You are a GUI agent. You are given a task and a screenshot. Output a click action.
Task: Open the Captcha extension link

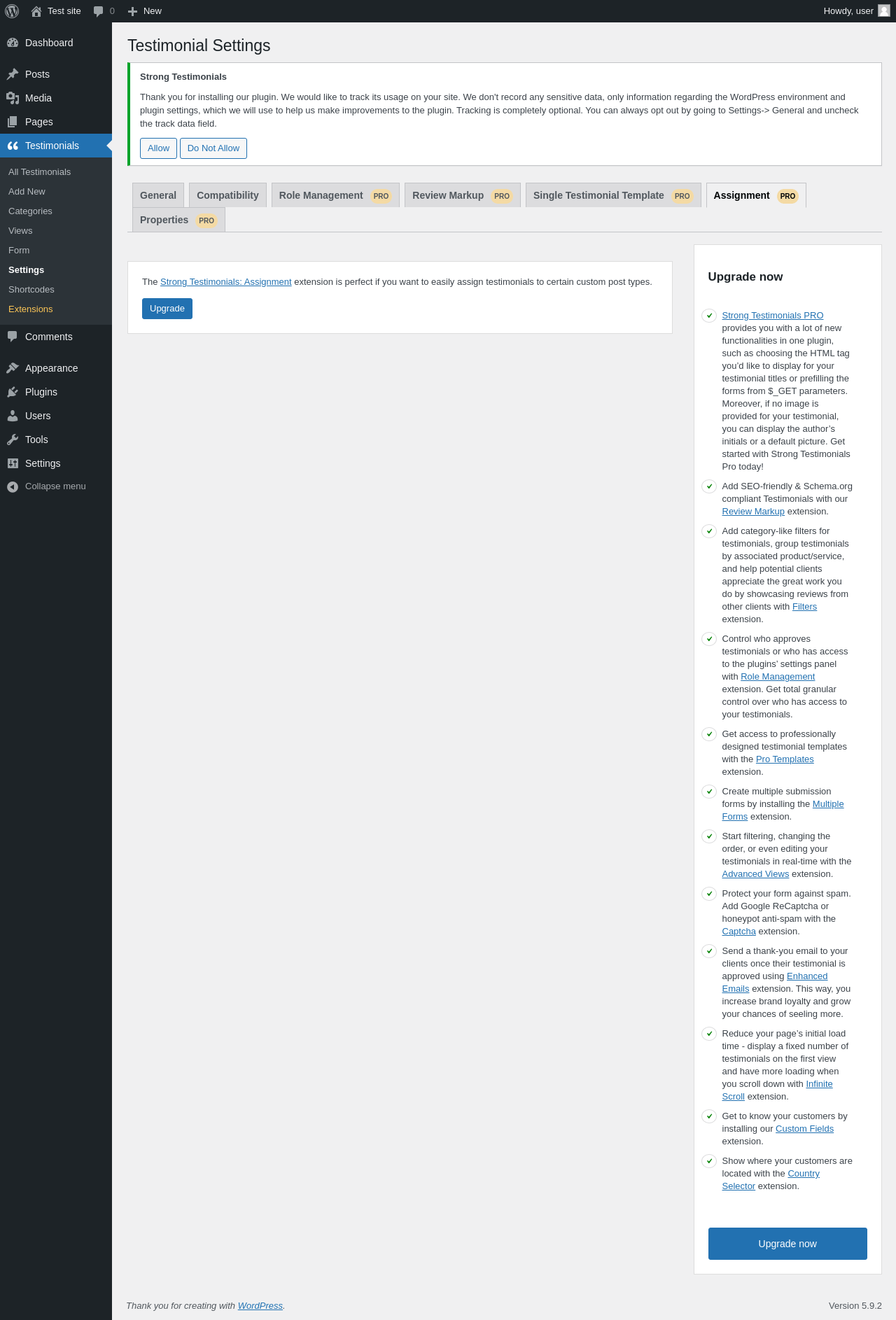pyautogui.click(x=738, y=932)
